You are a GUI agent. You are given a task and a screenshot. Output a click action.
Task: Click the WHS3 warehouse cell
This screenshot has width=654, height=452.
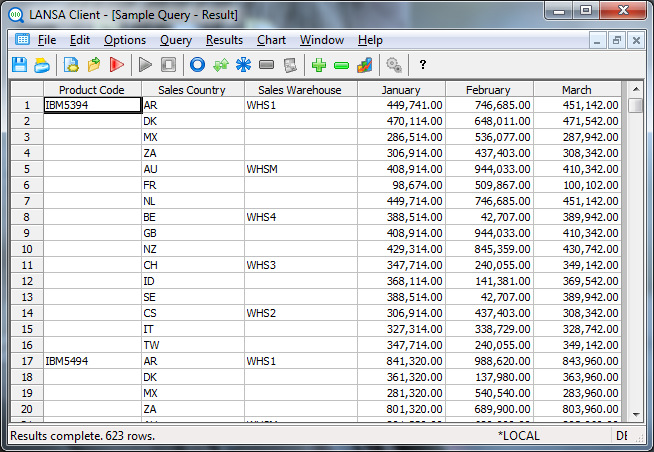coord(301,265)
